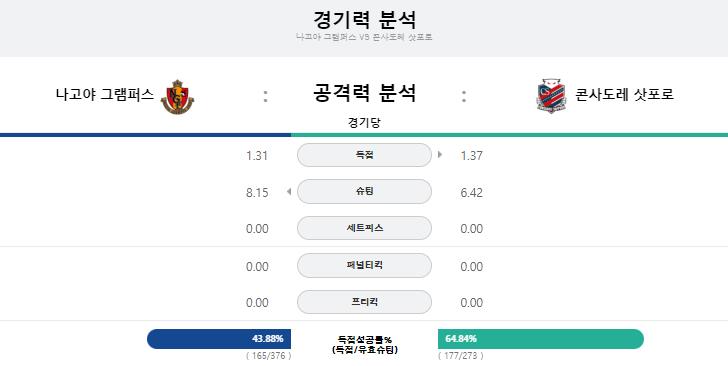Click the Nagoya Grampus team crest
The width and height of the screenshot is (728, 366).
[x=177, y=97]
